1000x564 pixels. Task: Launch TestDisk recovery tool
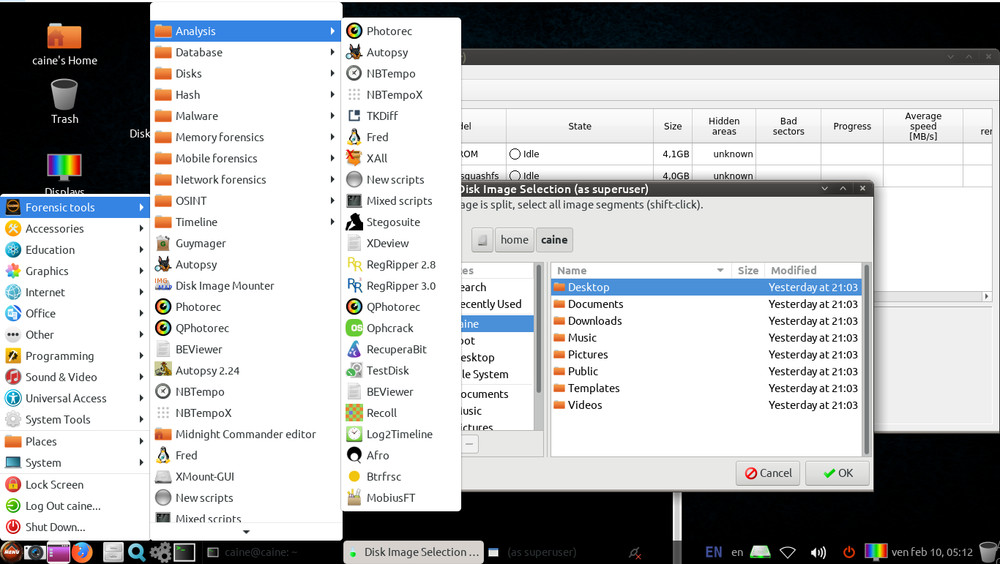[387, 370]
